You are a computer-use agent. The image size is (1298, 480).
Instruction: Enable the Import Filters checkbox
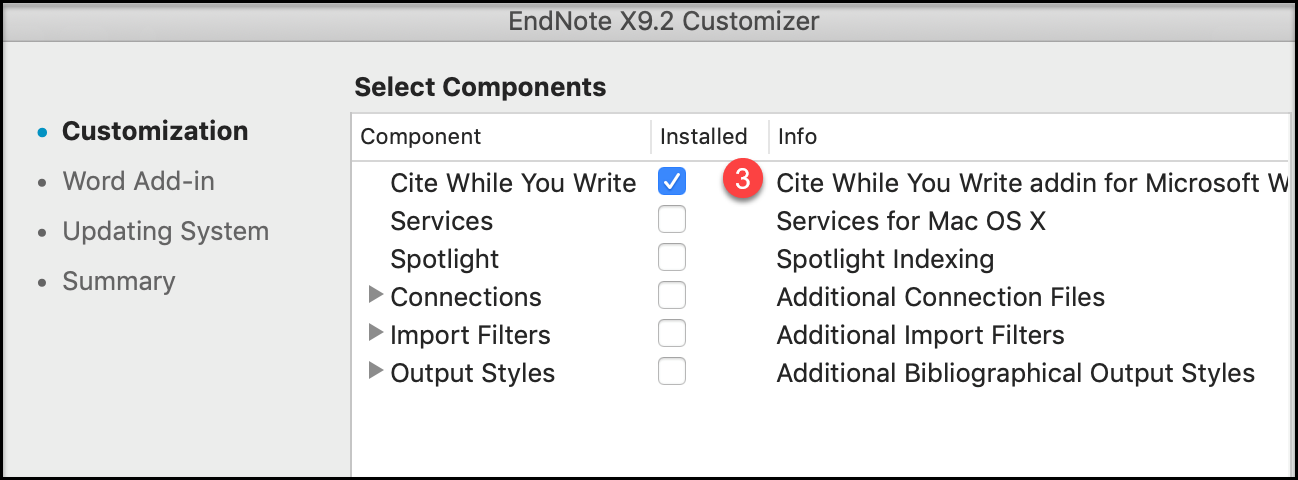672,334
